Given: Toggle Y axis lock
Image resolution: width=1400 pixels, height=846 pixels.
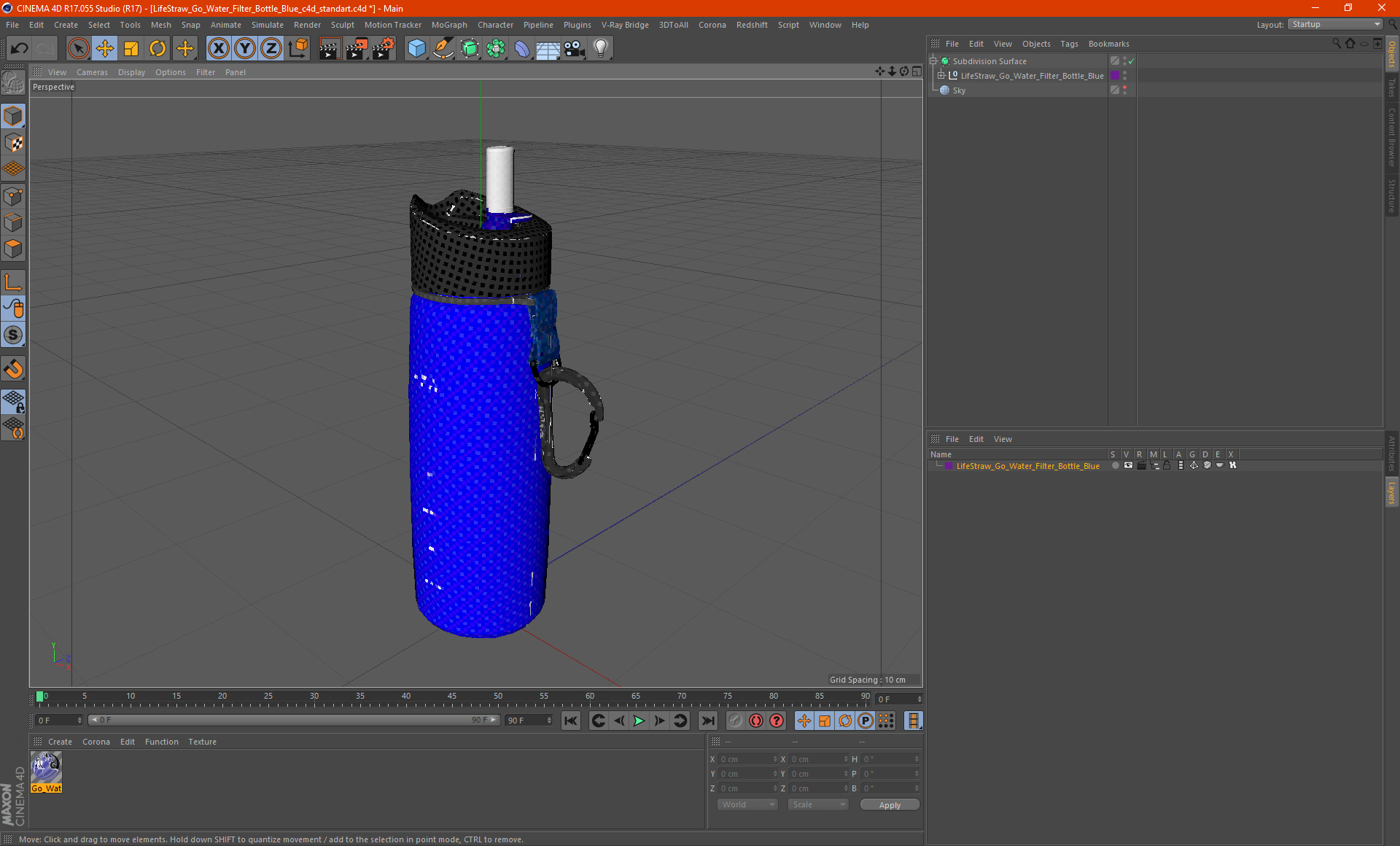Looking at the screenshot, I should point(244,49).
